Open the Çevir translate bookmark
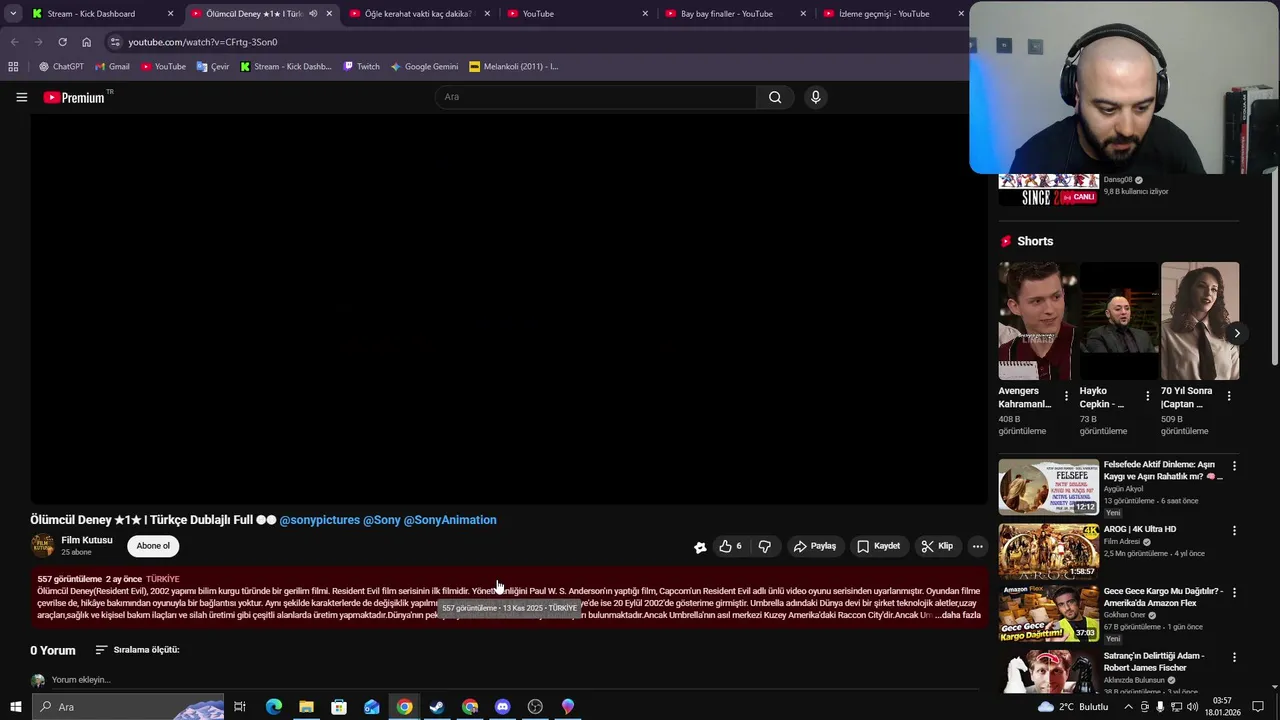 pyautogui.click(x=213, y=67)
